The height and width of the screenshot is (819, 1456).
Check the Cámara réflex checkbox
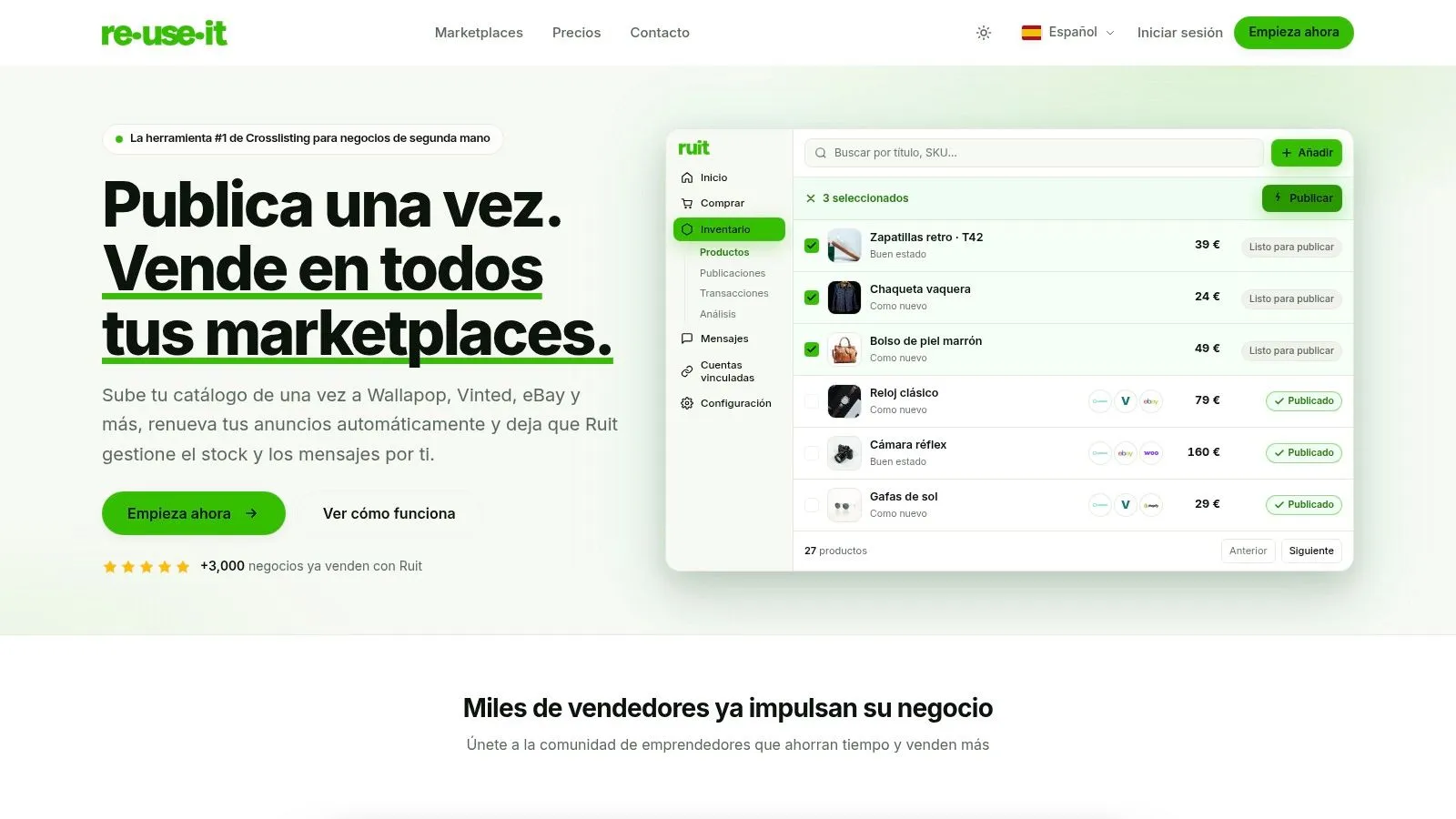click(x=812, y=453)
